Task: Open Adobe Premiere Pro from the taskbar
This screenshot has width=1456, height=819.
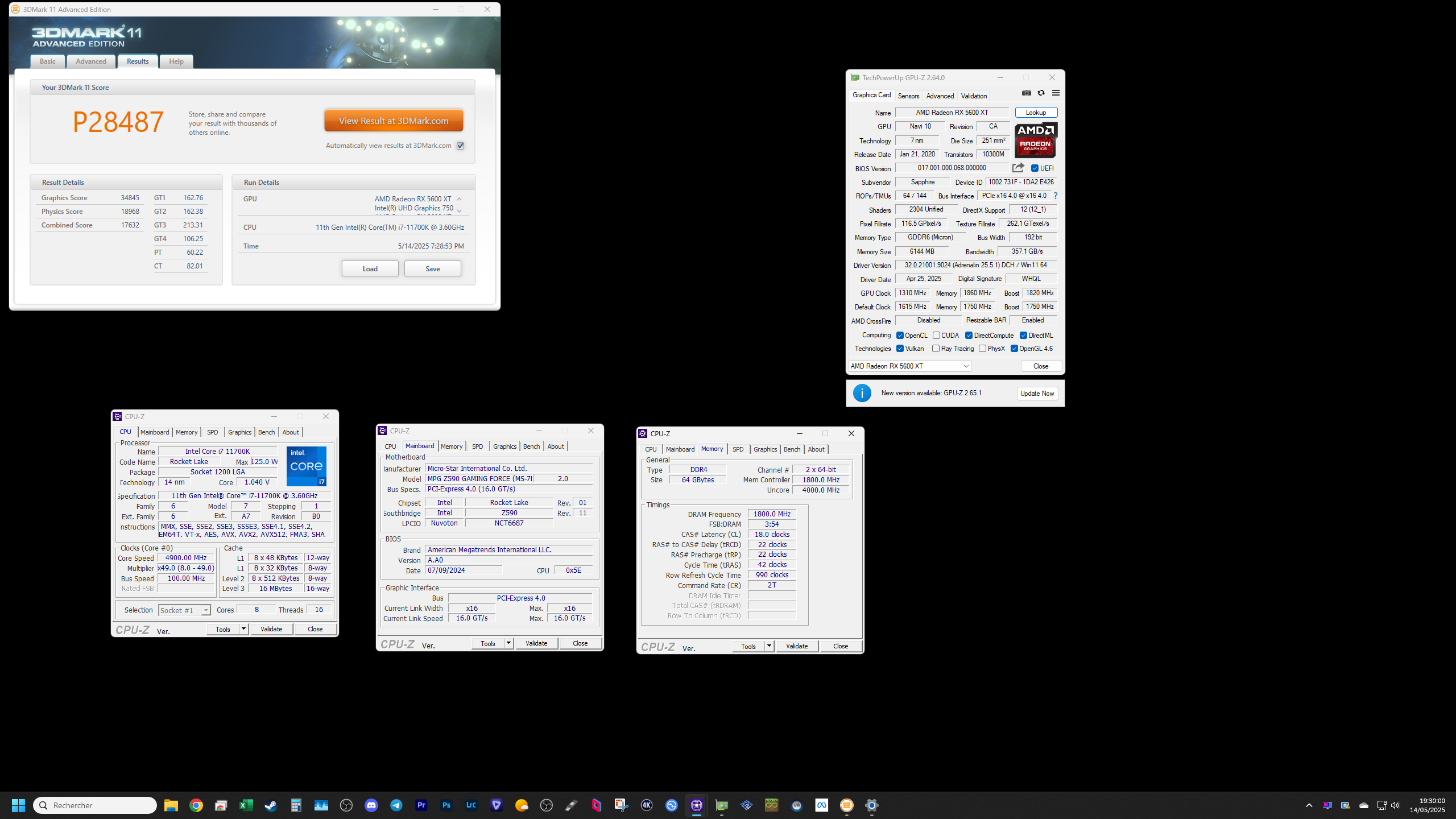Action: pos(421,805)
